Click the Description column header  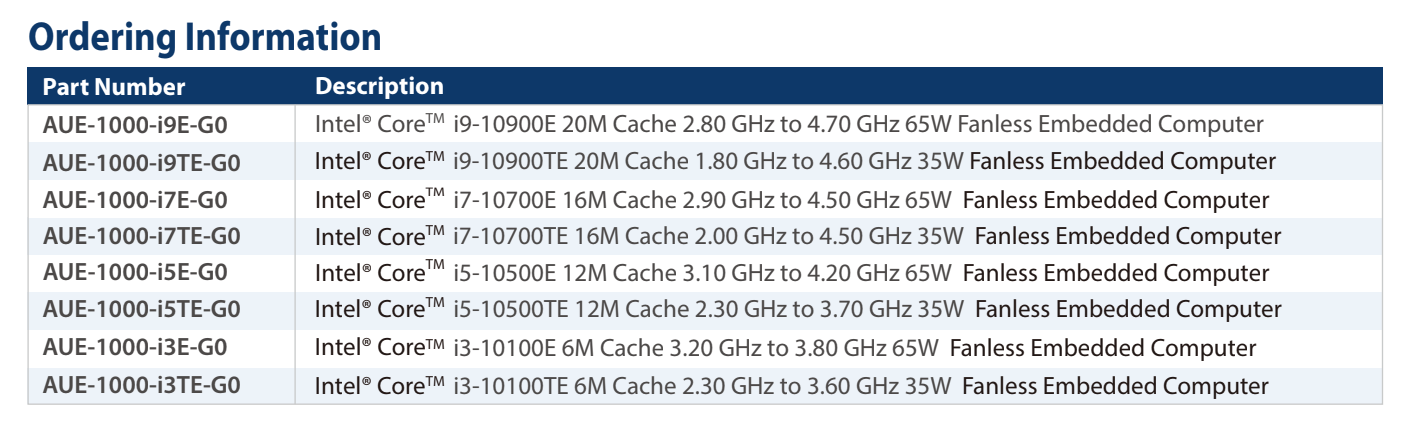tap(379, 87)
